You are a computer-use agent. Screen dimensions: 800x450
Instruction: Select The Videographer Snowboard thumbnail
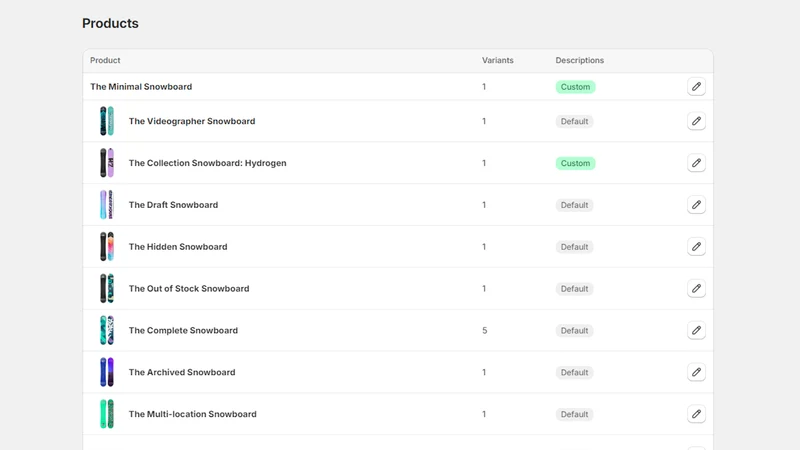[107, 121]
